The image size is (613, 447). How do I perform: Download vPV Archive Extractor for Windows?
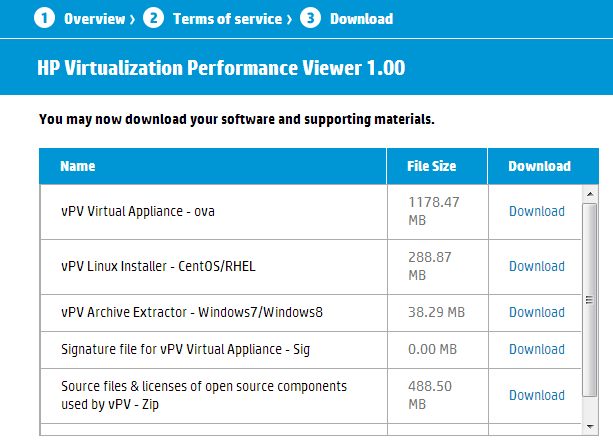(x=537, y=312)
